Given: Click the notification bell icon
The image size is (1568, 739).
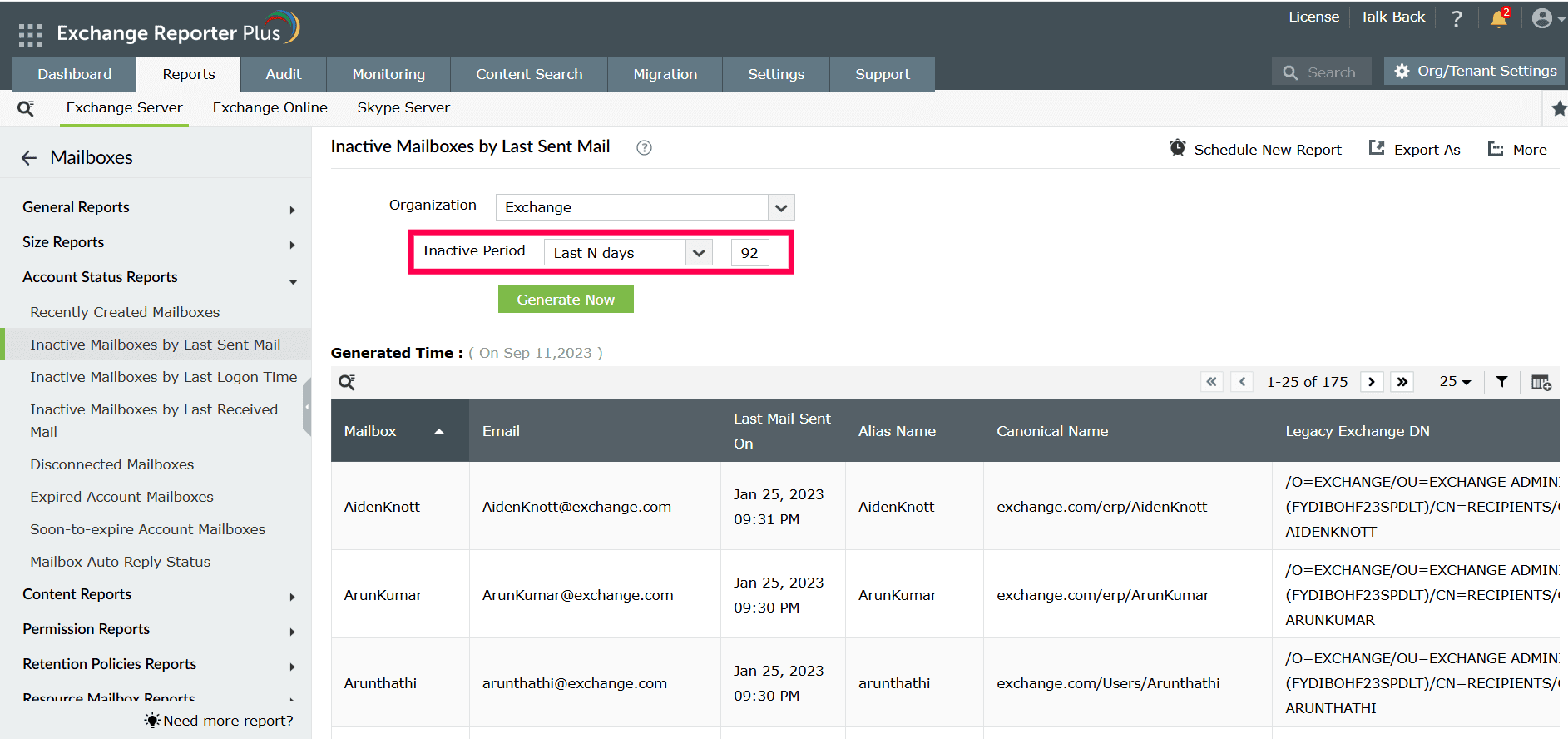Looking at the screenshot, I should 1499,19.
